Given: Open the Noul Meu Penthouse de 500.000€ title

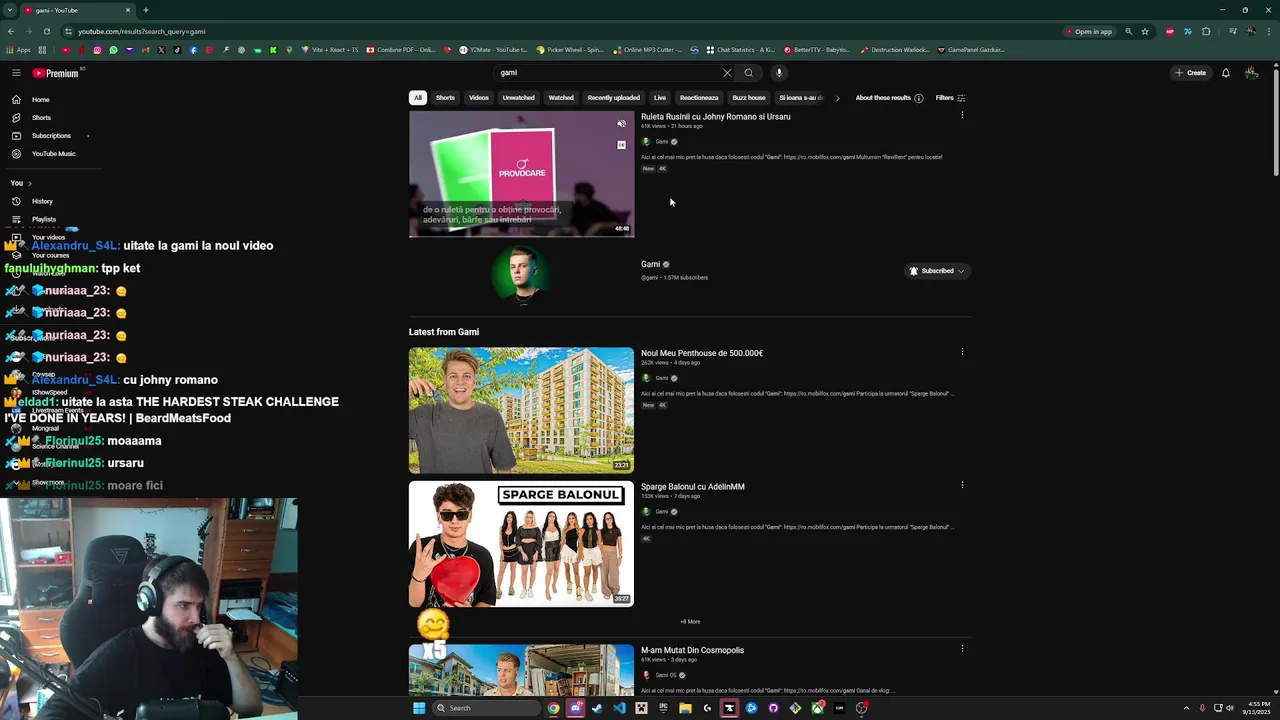Looking at the screenshot, I should point(702,353).
